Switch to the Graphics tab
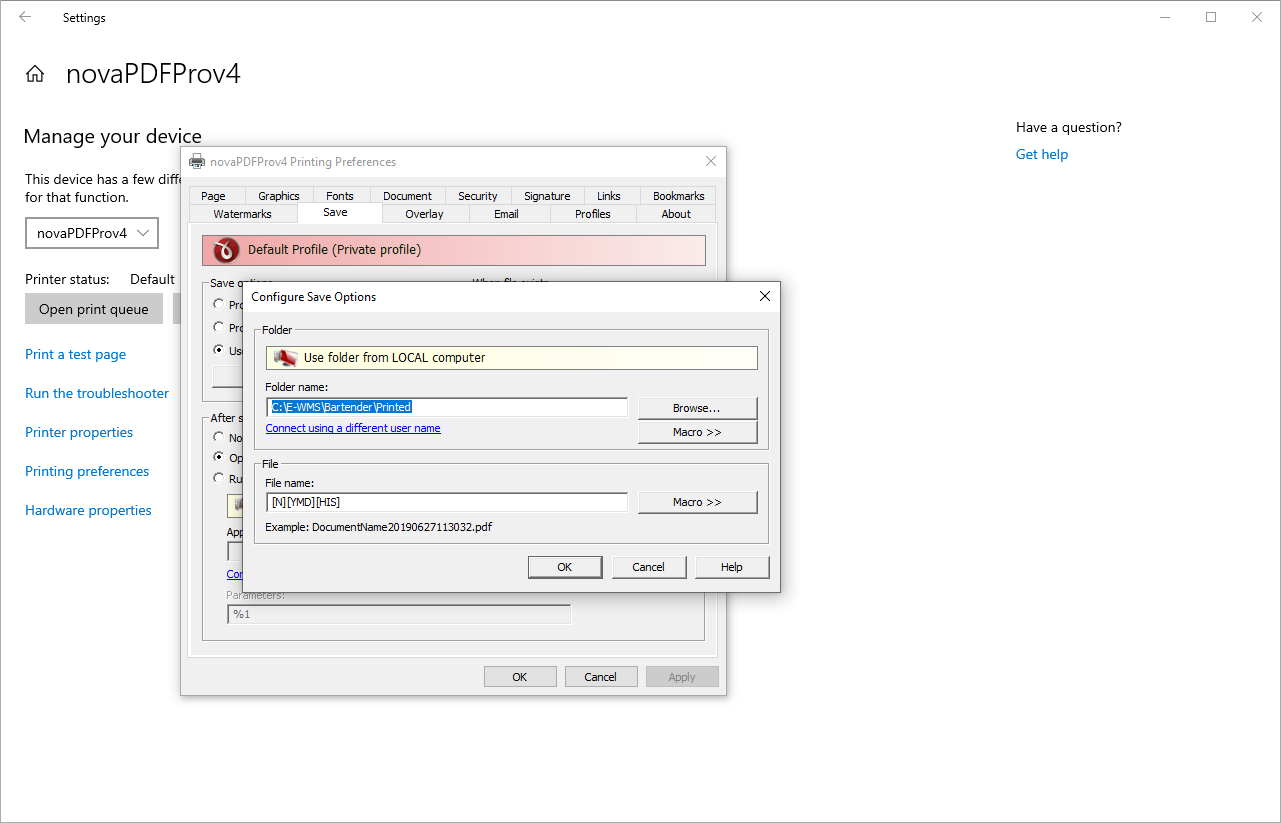The width and height of the screenshot is (1281, 823). 279,196
